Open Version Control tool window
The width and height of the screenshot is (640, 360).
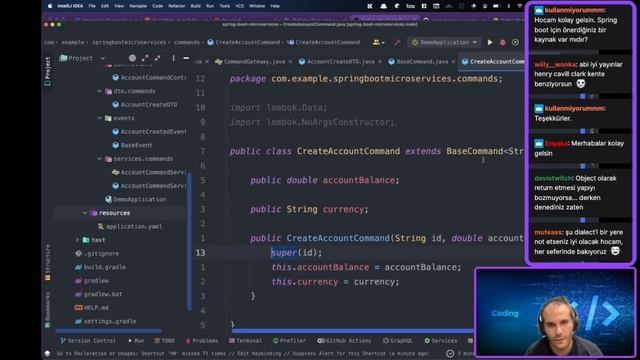(x=88, y=340)
